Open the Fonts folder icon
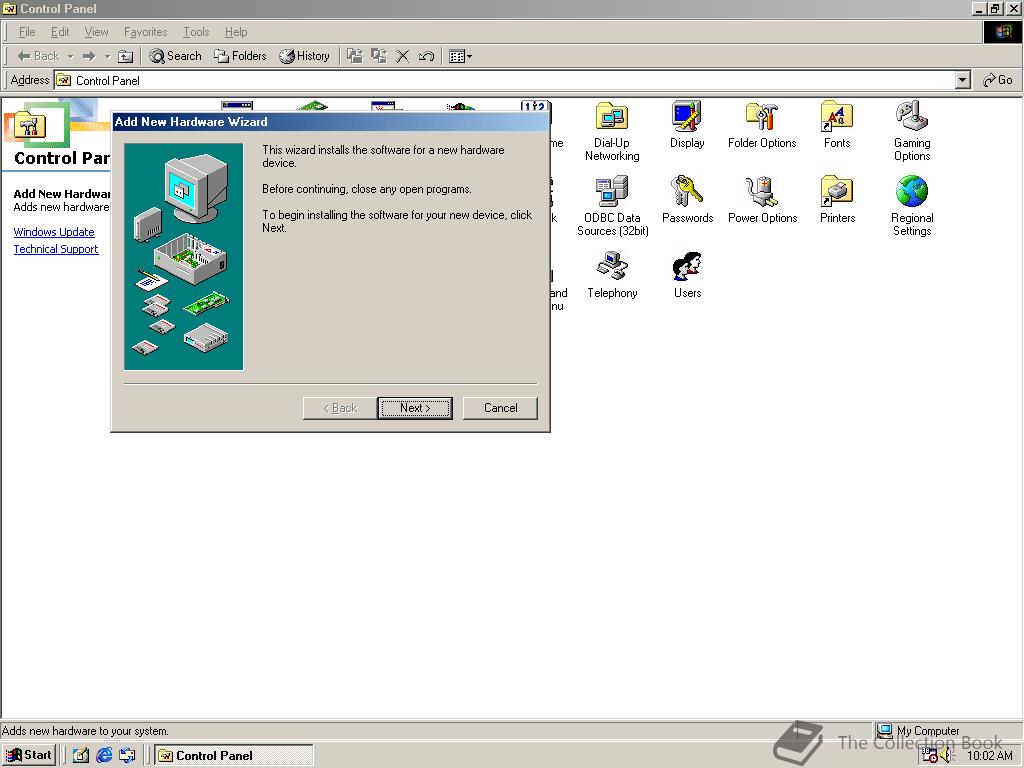1024x768 pixels. (837, 125)
